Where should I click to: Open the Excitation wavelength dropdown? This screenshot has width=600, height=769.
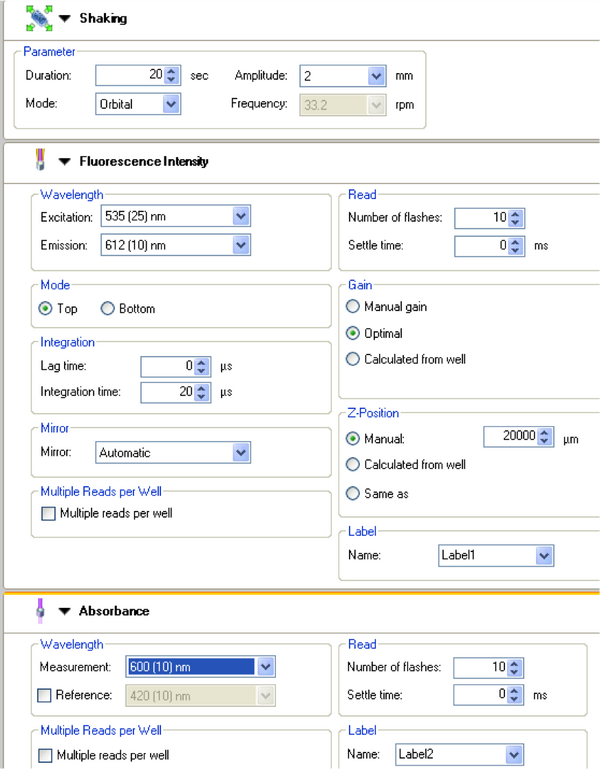(240, 216)
